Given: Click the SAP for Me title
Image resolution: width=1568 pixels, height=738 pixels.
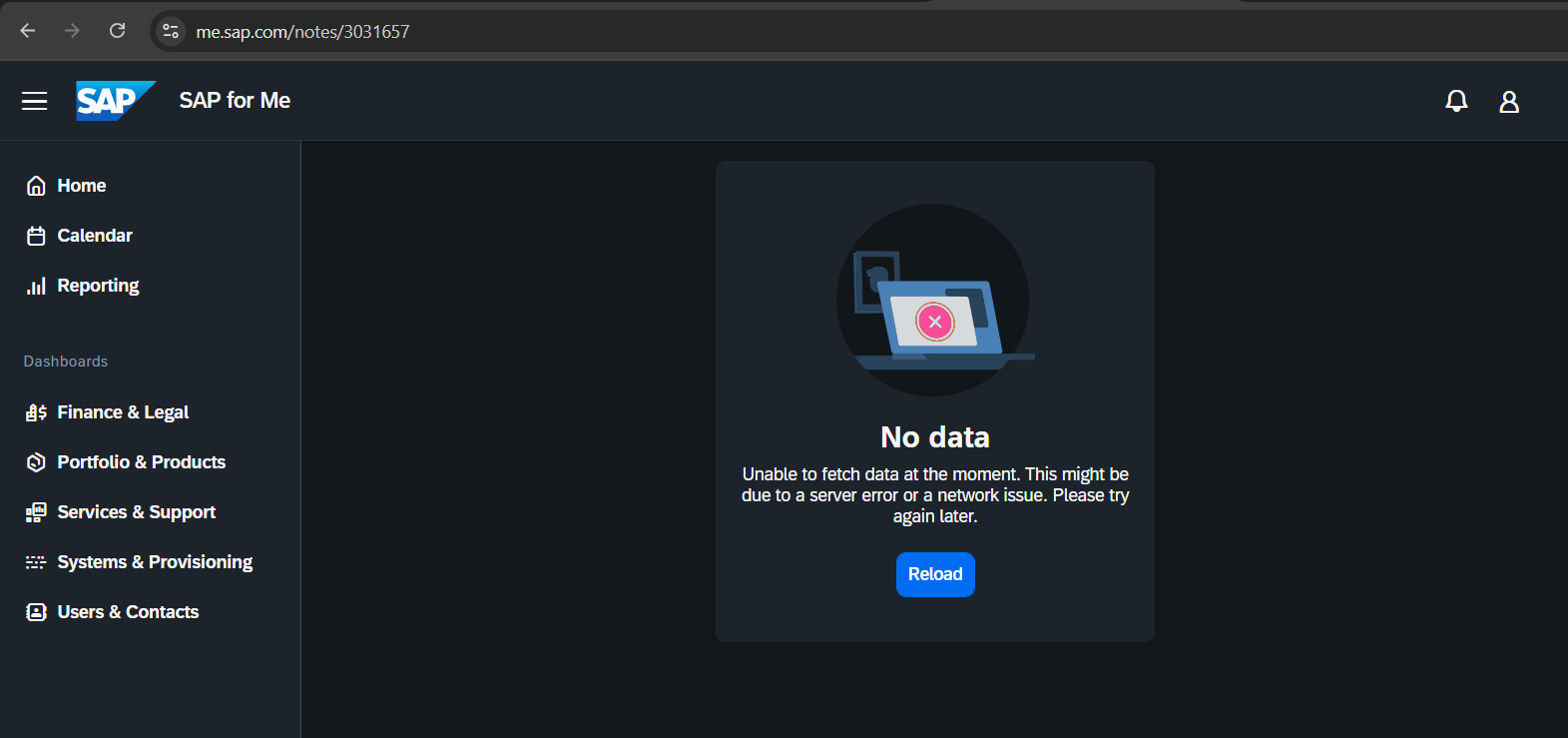Looking at the screenshot, I should 235,101.
